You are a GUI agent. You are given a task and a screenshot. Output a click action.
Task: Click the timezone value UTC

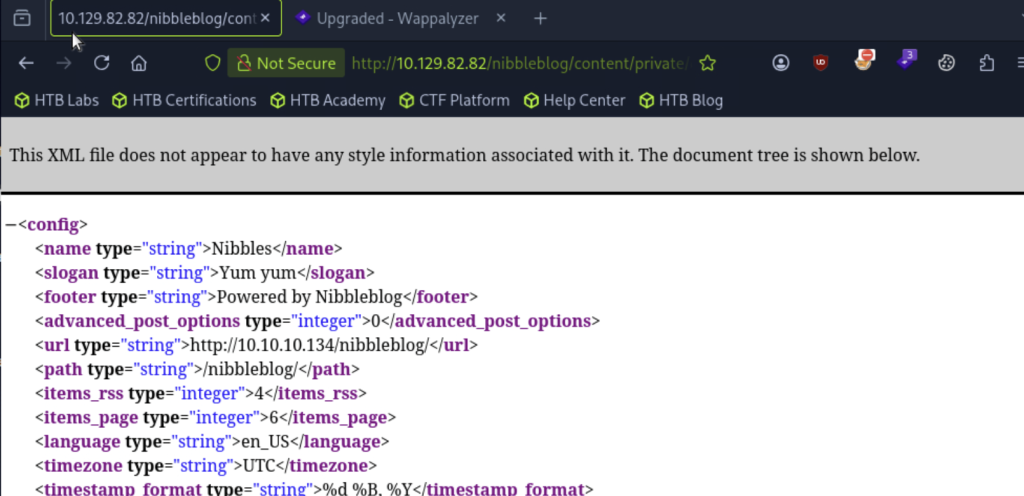click(x=259, y=466)
